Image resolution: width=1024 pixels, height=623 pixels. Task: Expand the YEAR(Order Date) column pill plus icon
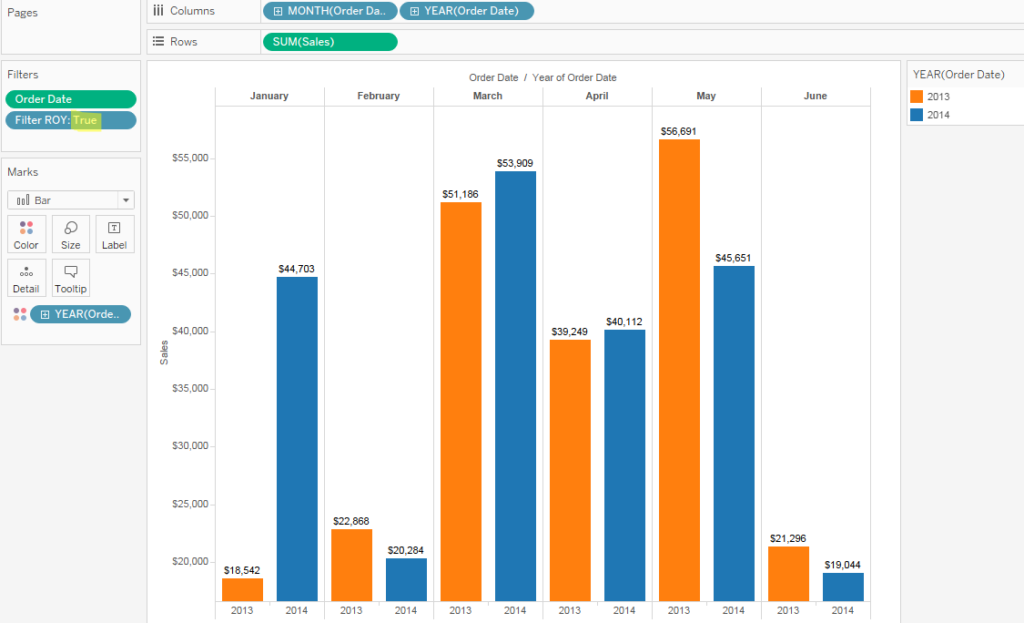(x=414, y=11)
